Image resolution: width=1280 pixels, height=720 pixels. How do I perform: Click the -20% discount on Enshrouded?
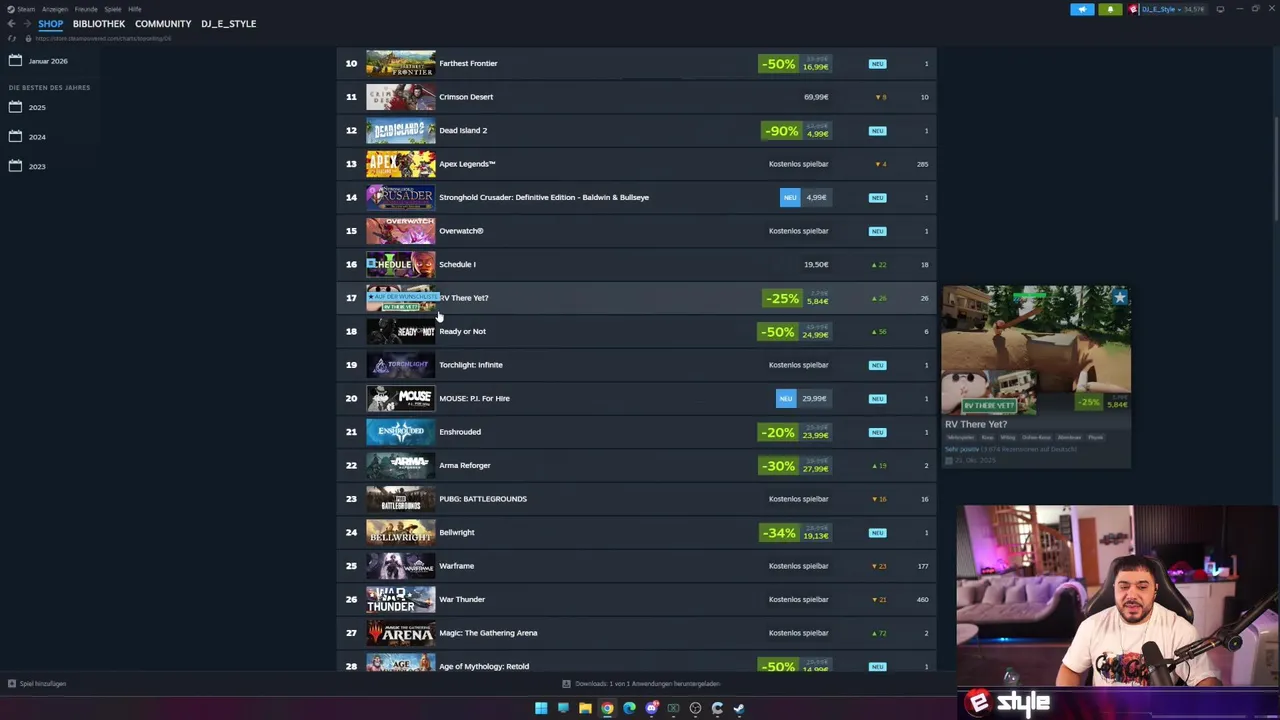[777, 432]
